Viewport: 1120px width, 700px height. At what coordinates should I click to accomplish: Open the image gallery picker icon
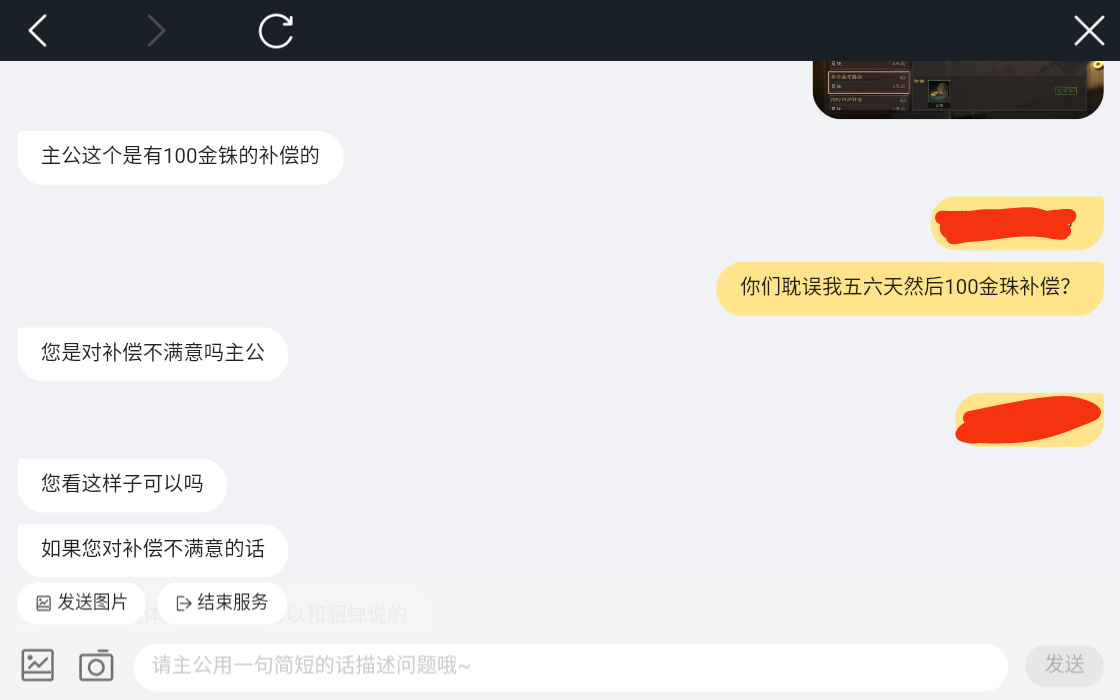click(38, 665)
